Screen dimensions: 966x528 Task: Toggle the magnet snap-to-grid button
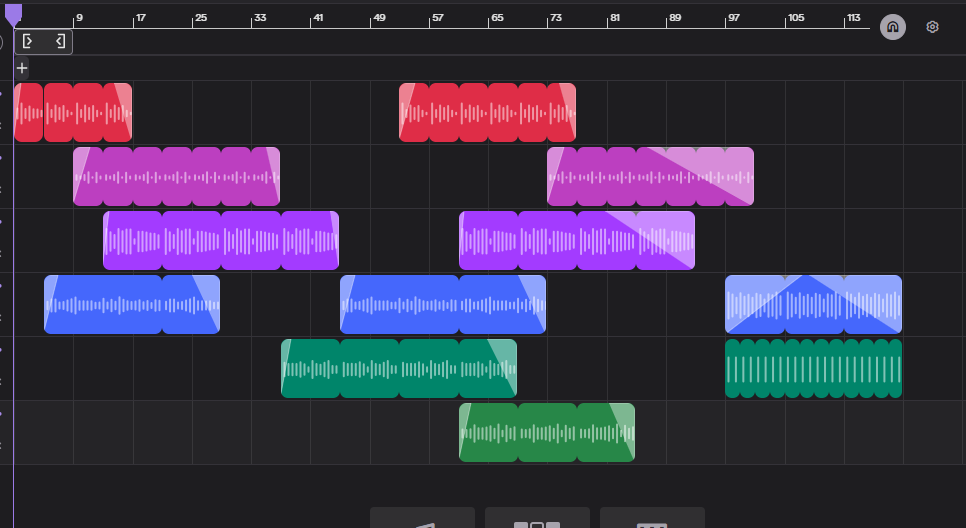(x=893, y=27)
